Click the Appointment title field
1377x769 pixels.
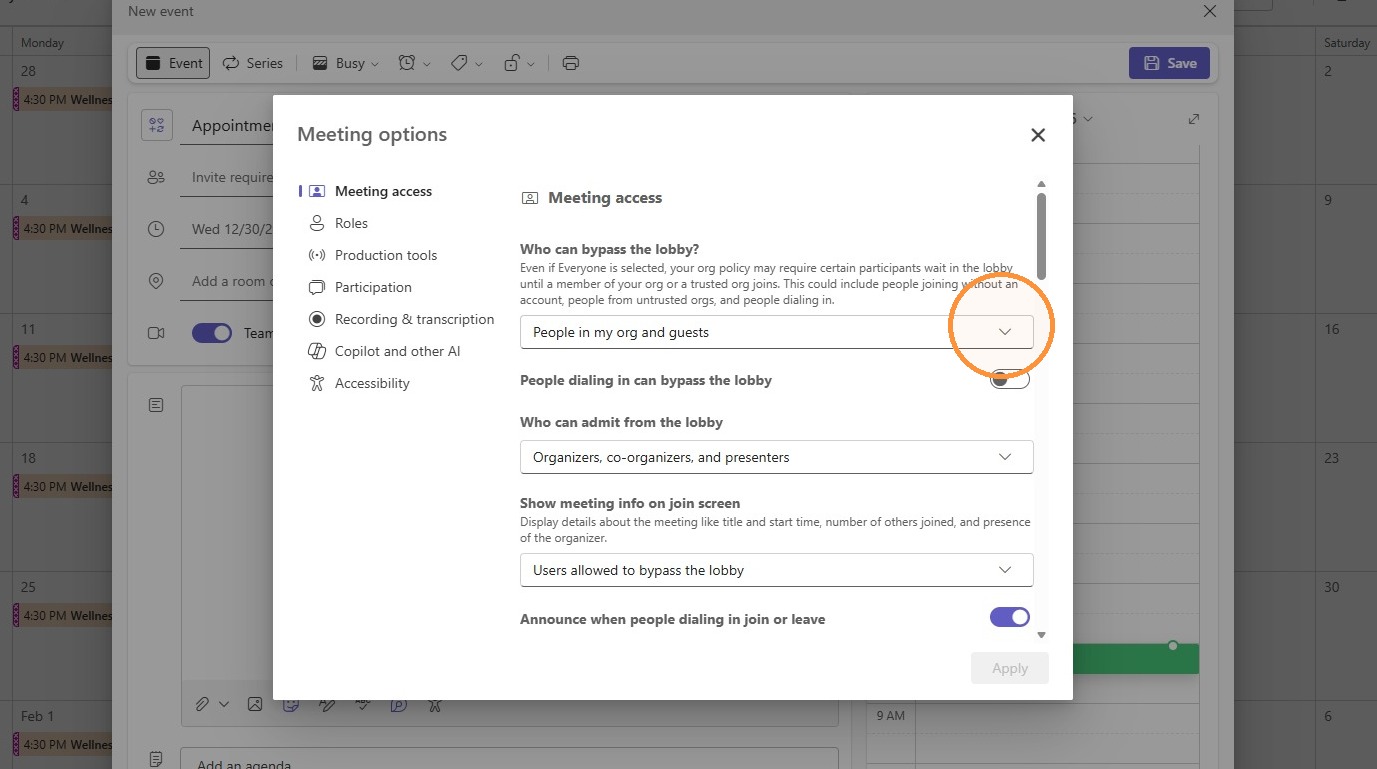[227, 126]
